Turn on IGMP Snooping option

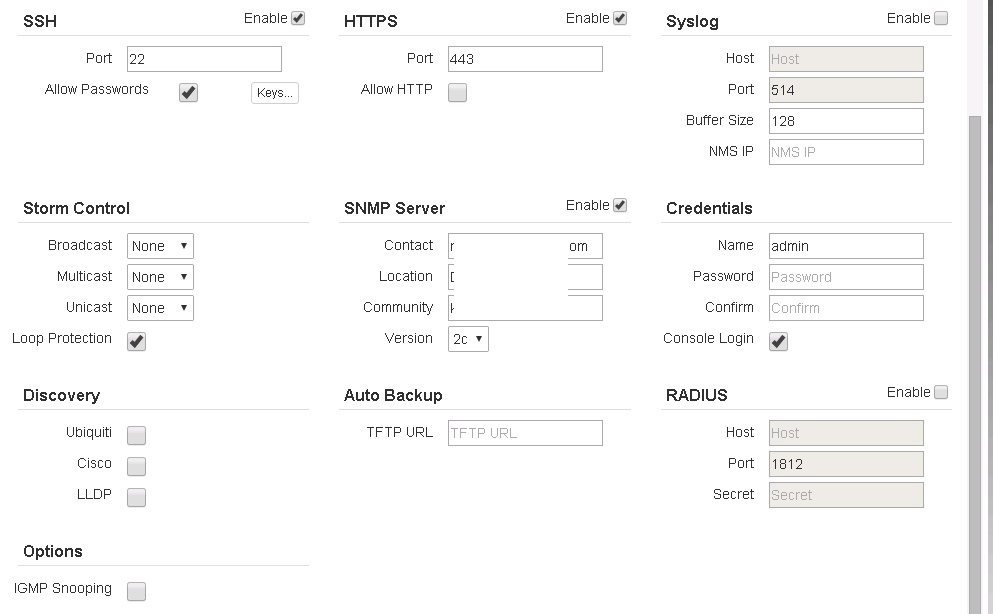[x=137, y=591]
